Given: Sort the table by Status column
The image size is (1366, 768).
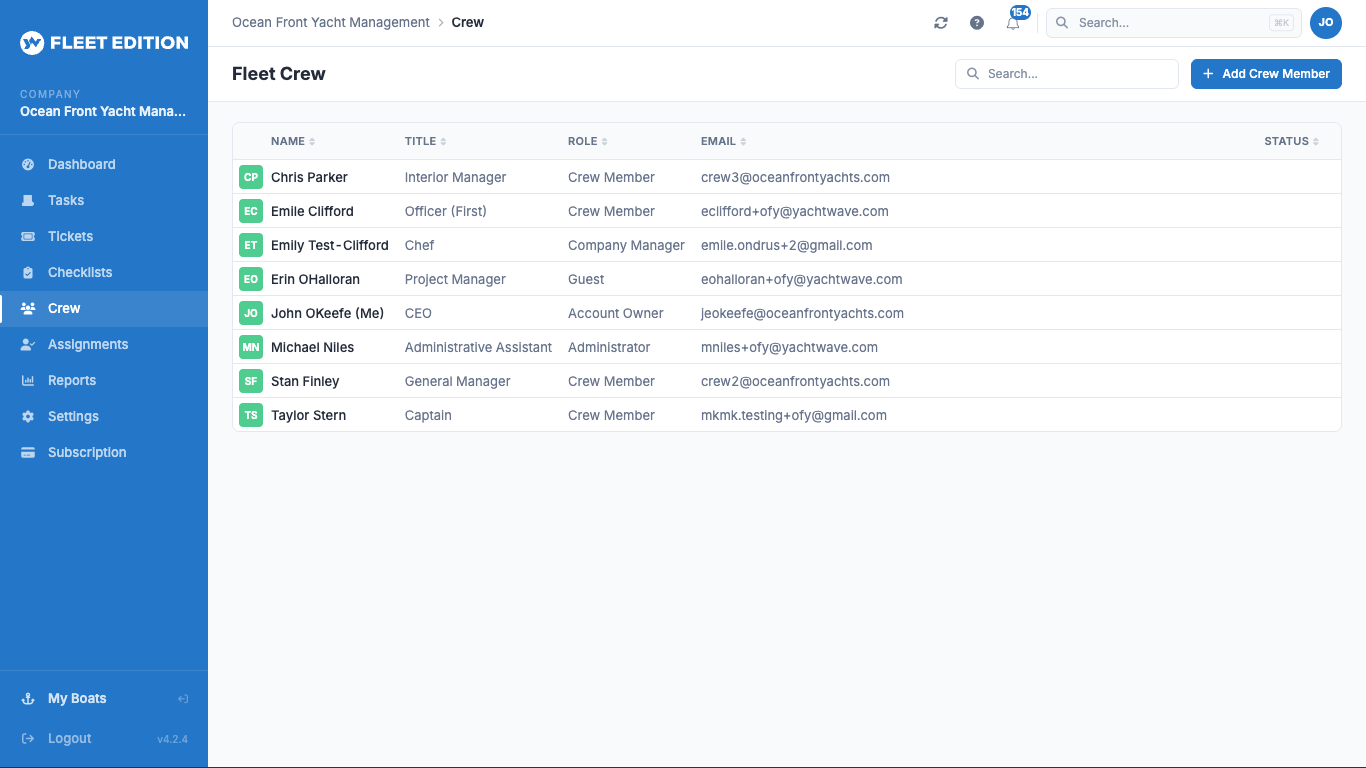Looking at the screenshot, I should pos(1291,141).
